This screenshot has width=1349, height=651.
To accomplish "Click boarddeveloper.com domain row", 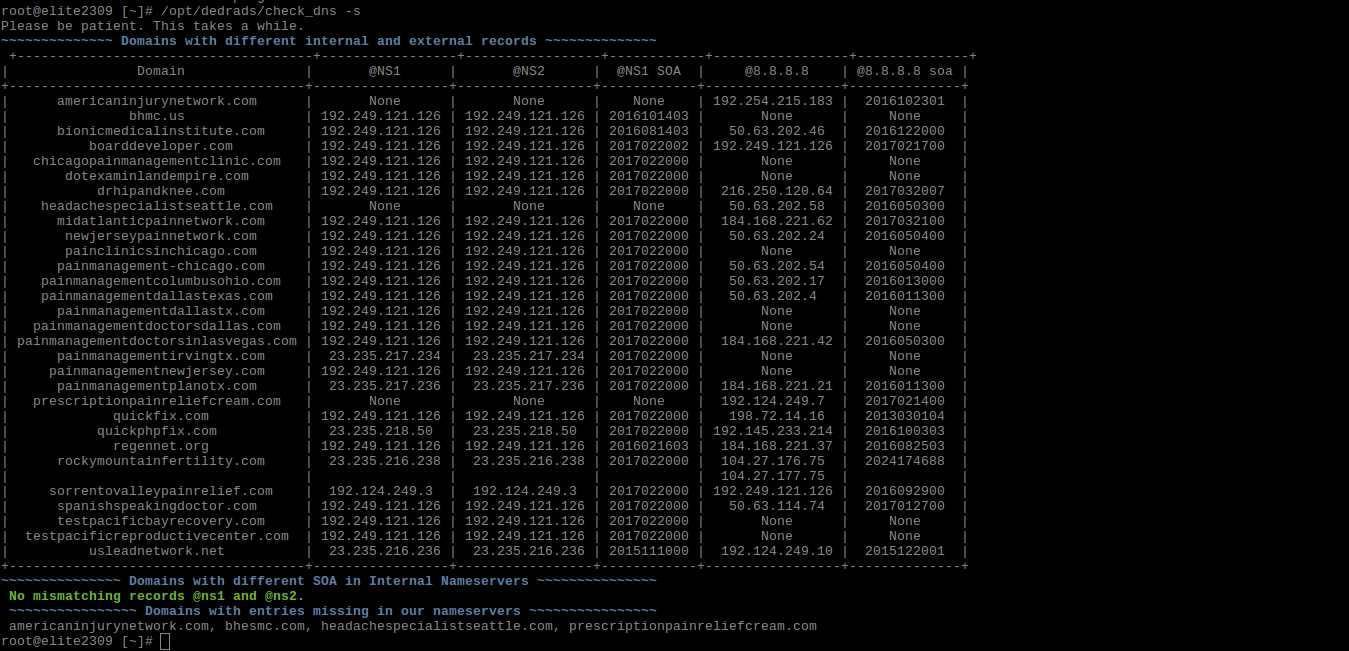I will pyautogui.click(x=160, y=146).
